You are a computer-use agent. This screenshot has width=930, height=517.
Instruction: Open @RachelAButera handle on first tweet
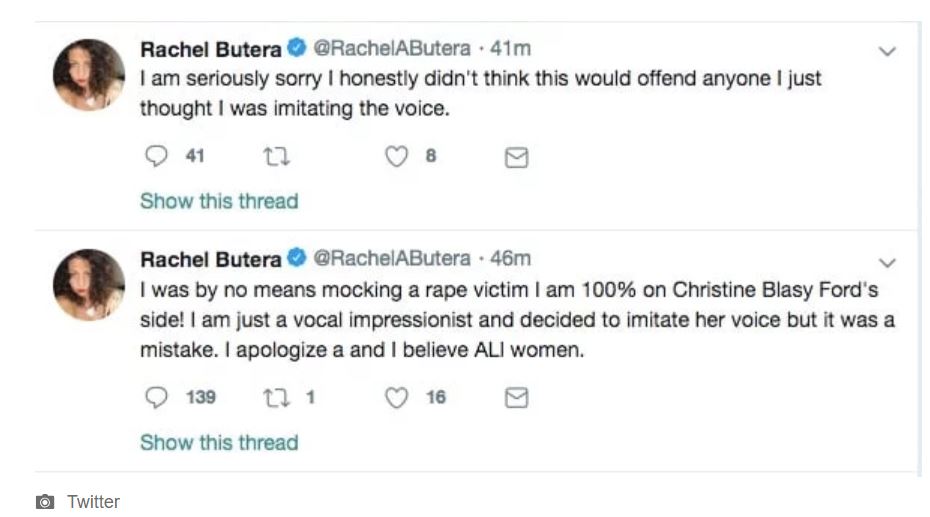point(391,48)
